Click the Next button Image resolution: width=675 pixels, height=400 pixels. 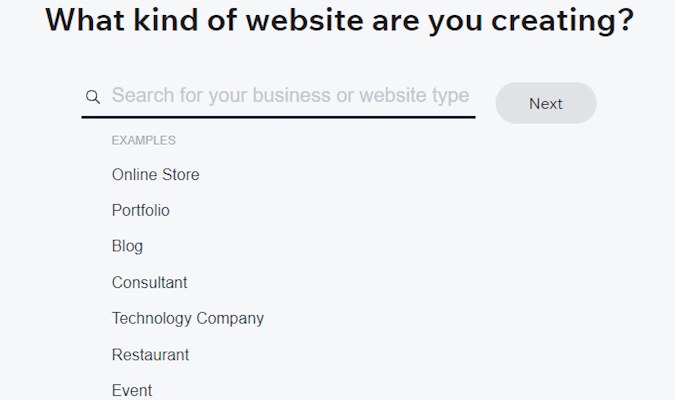coord(546,103)
